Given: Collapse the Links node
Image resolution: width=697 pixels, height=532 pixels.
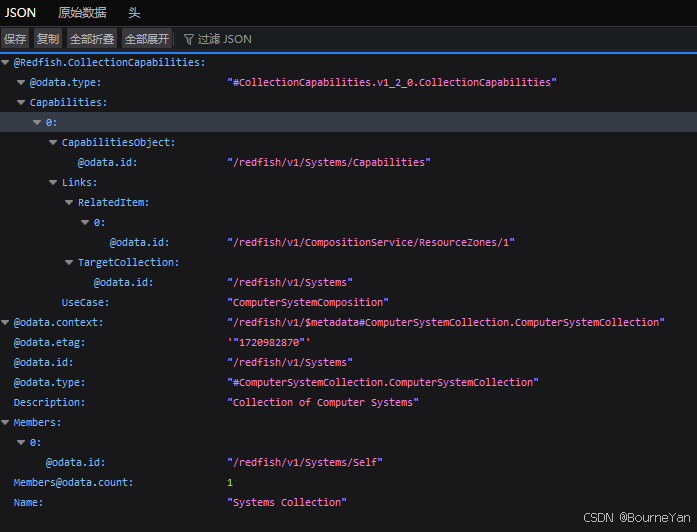Looking at the screenshot, I should click(53, 183).
